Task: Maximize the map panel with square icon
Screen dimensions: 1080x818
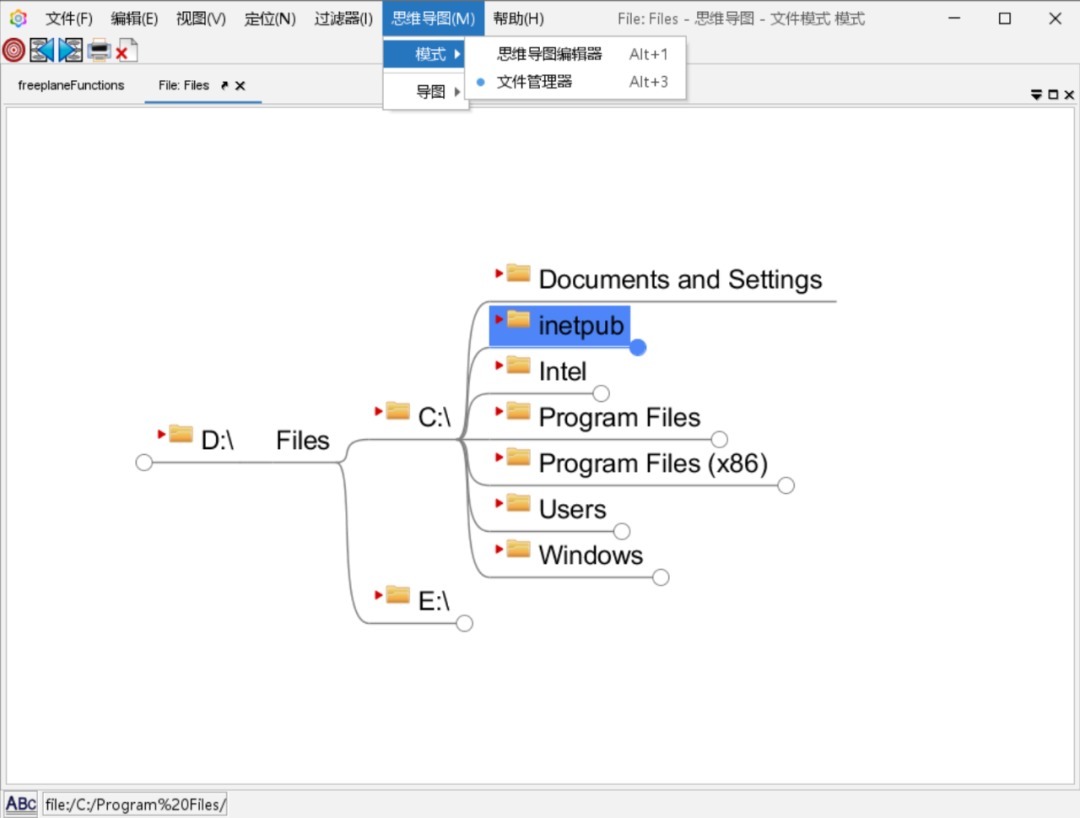Action: pyautogui.click(x=1053, y=95)
